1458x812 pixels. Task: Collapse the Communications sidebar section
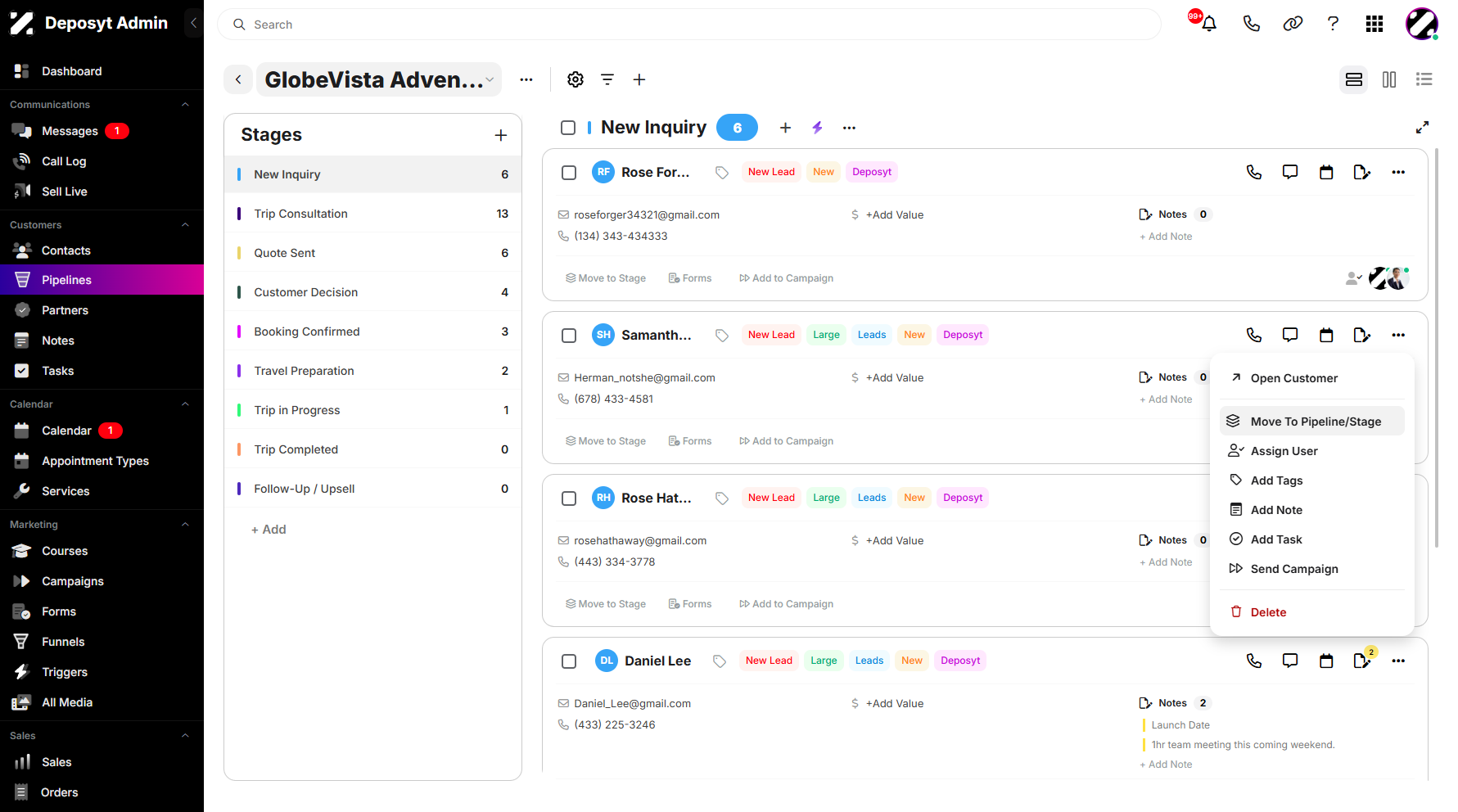(x=185, y=105)
